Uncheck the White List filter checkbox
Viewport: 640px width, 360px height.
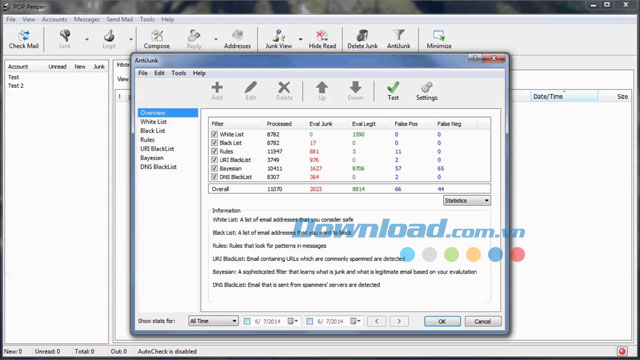tap(214, 134)
